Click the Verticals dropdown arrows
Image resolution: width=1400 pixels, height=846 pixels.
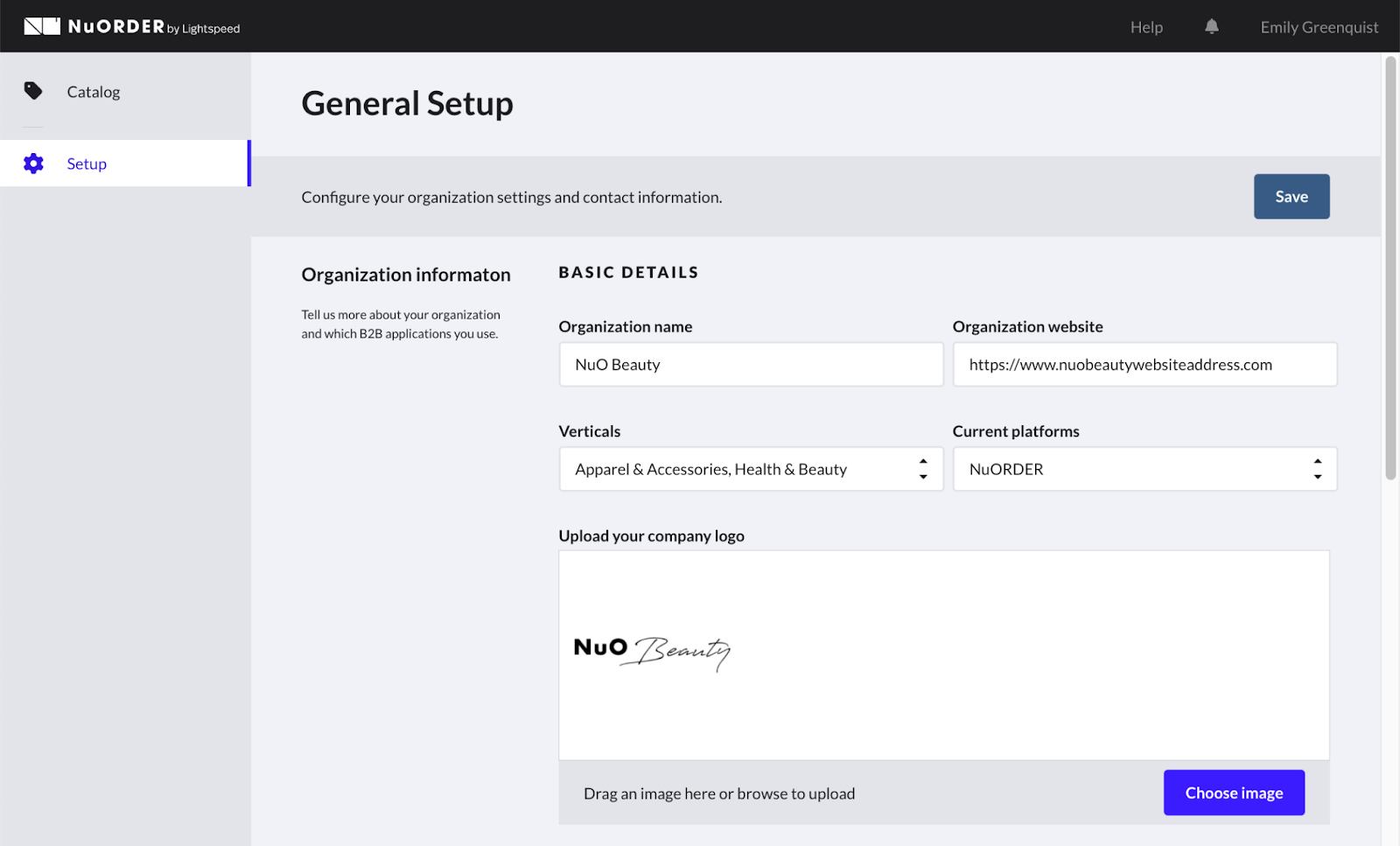point(923,469)
